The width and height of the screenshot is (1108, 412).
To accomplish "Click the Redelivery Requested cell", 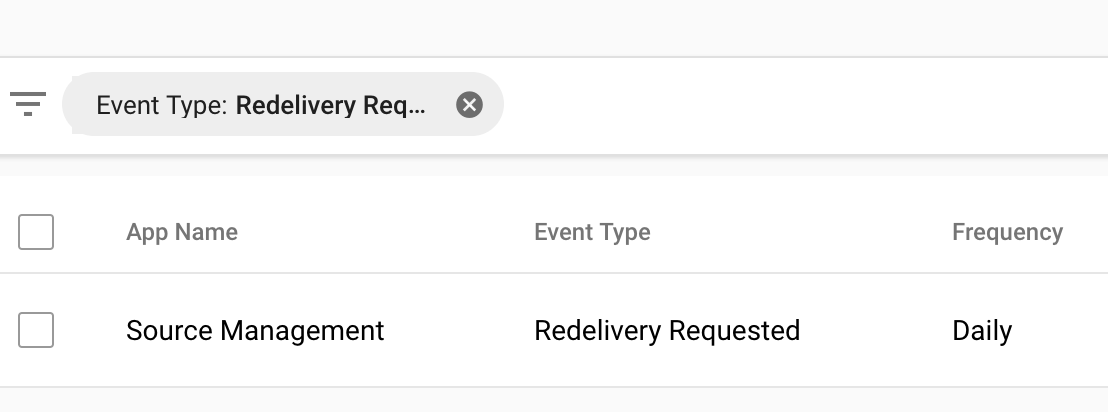I will click(x=667, y=331).
